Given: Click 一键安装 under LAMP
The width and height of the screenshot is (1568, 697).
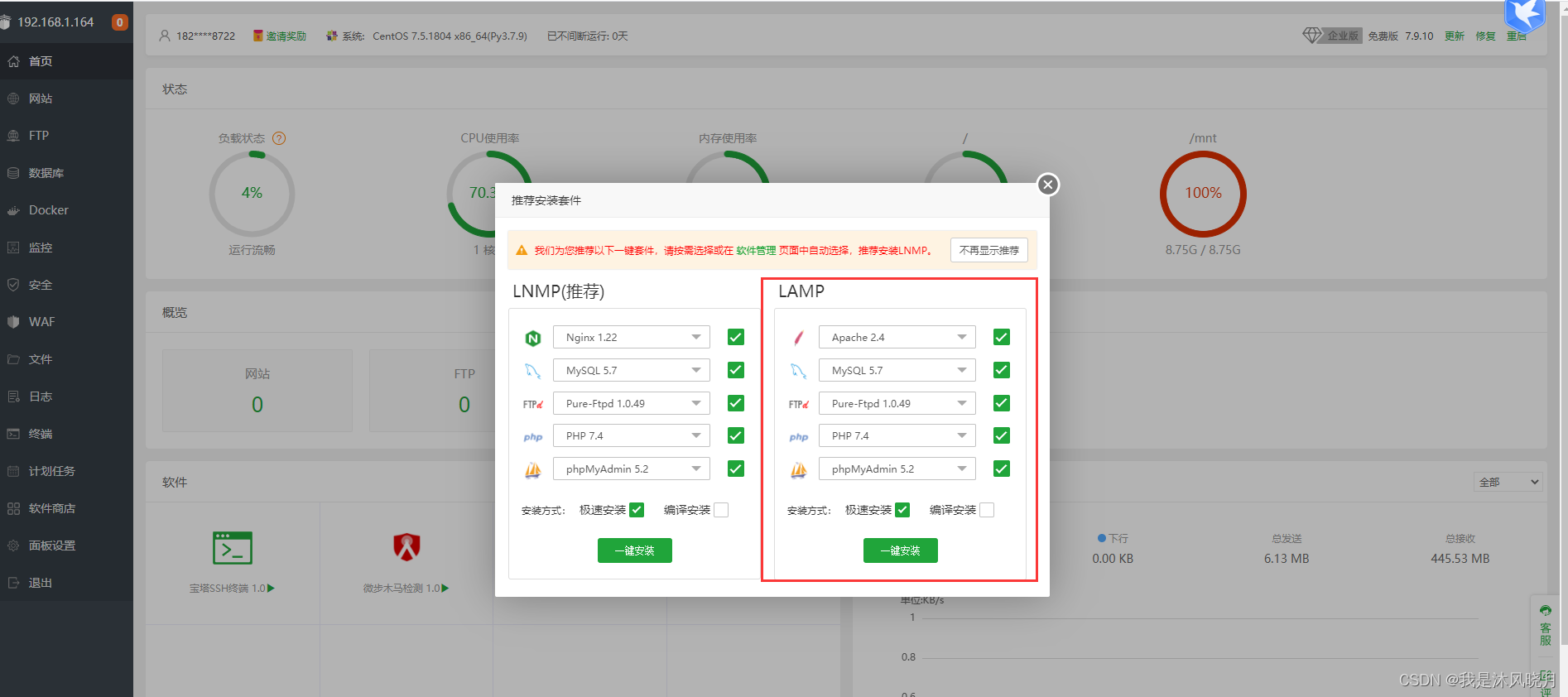Looking at the screenshot, I should pos(901,550).
